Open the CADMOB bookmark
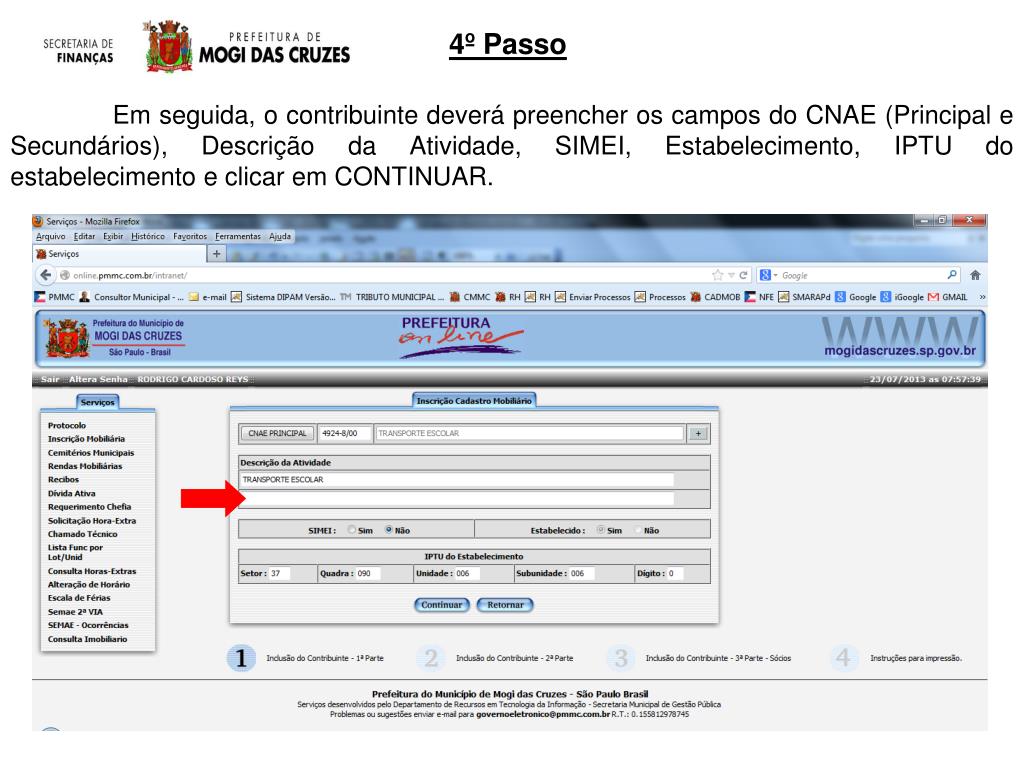The height and width of the screenshot is (768, 1024). 716,297
